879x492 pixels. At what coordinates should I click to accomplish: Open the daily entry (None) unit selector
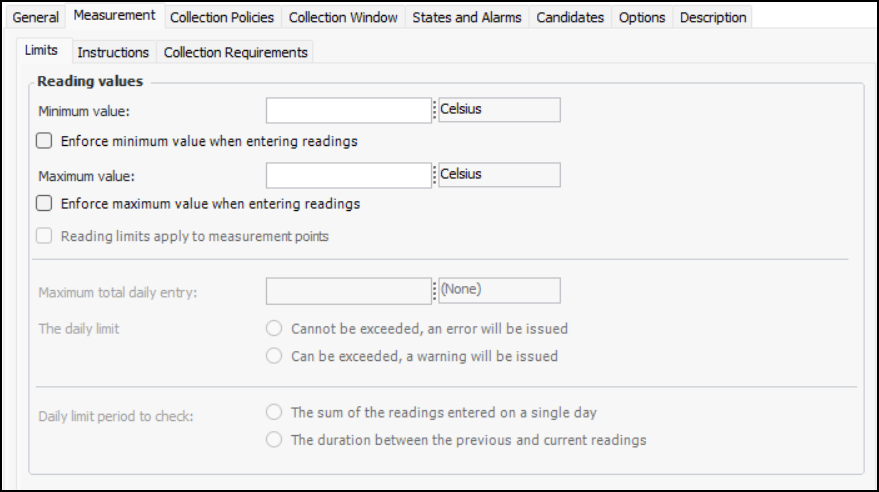pyautogui.click(x=498, y=290)
